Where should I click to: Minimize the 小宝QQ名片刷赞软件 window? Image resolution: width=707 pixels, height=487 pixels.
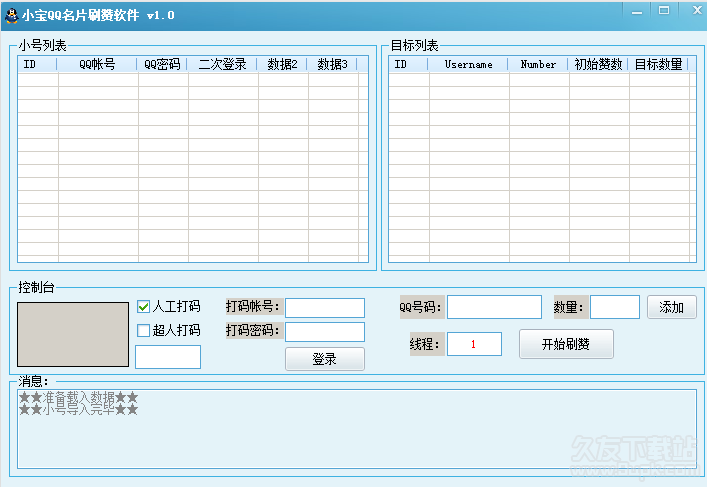click(x=637, y=11)
